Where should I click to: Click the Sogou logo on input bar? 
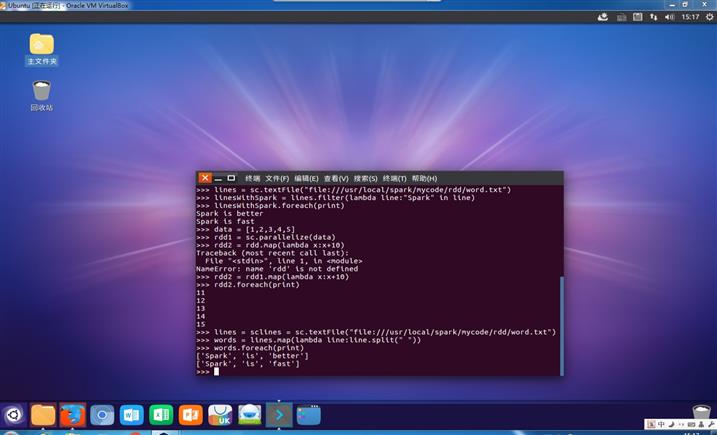(651, 424)
